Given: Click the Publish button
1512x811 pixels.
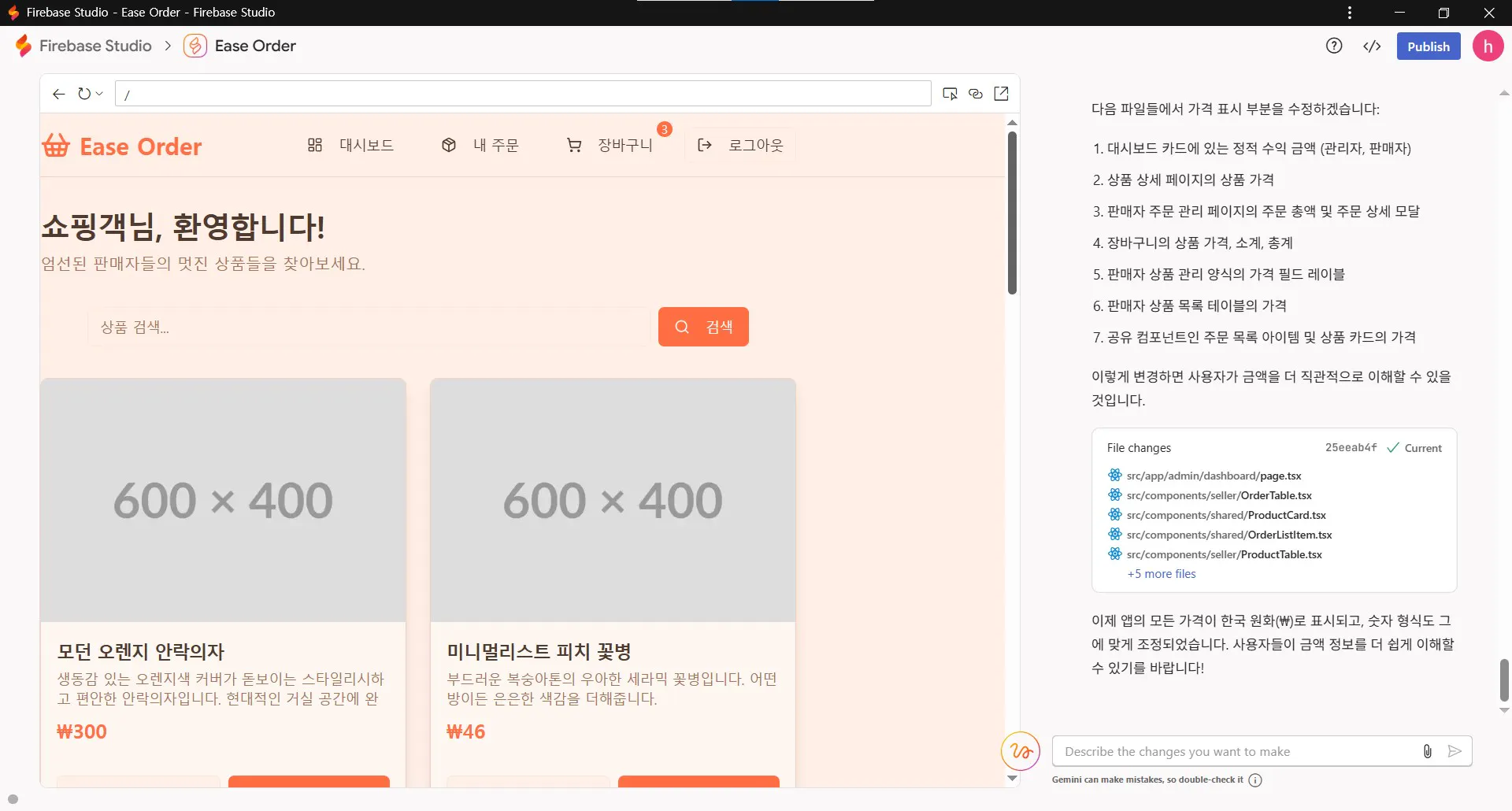Looking at the screenshot, I should point(1429,46).
